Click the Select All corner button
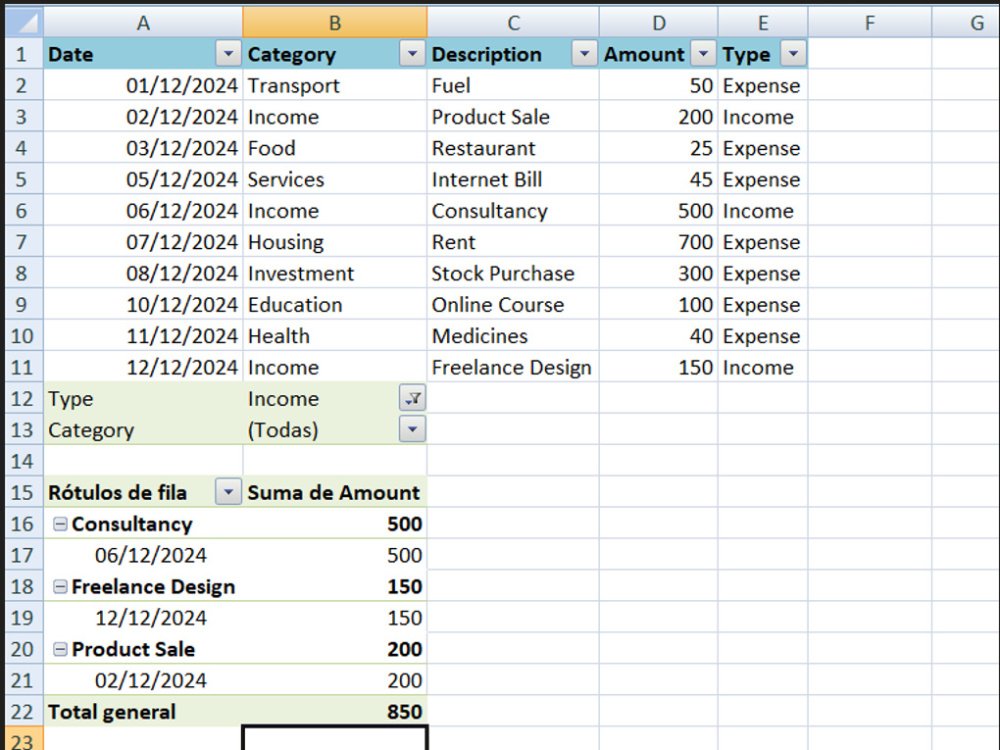Image resolution: width=1000 pixels, height=750 pixels. tap(24, 22)
